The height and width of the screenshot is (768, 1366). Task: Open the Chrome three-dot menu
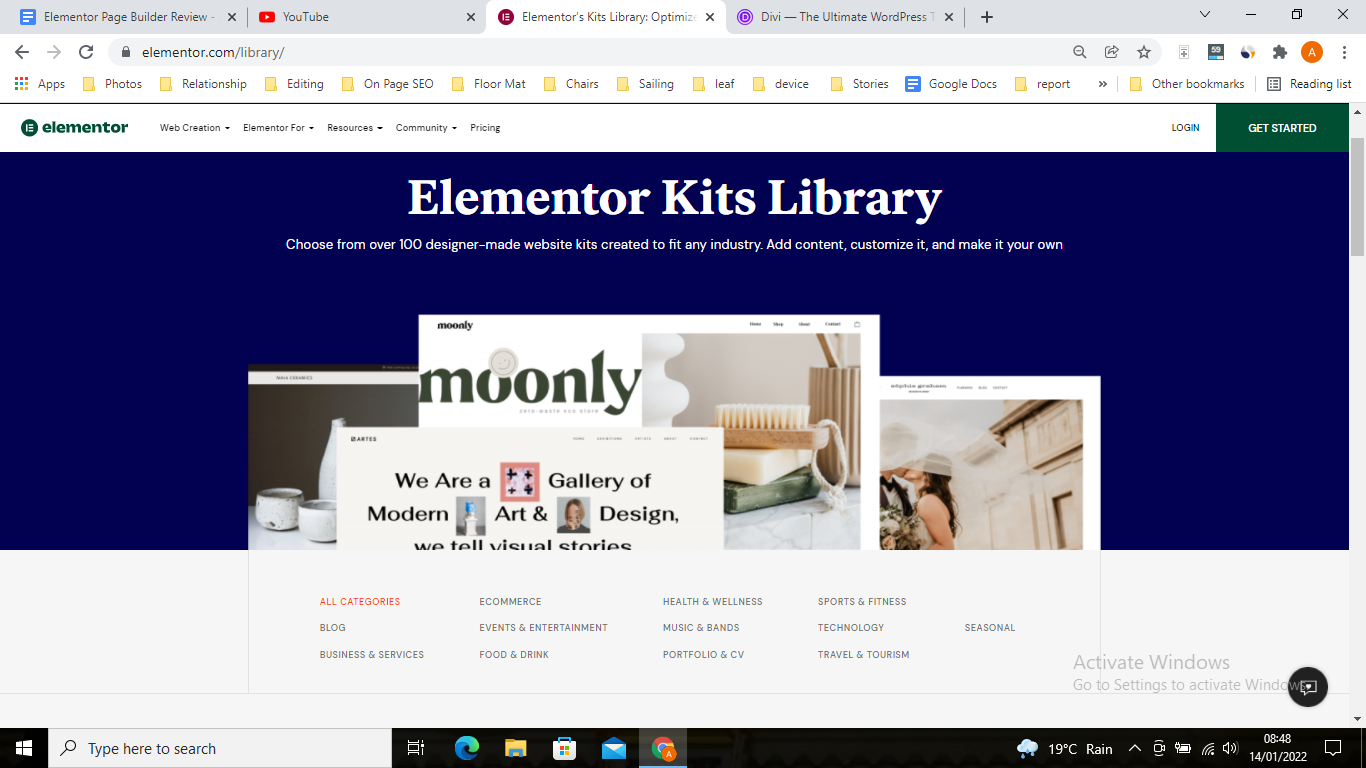pos(1344,52)
